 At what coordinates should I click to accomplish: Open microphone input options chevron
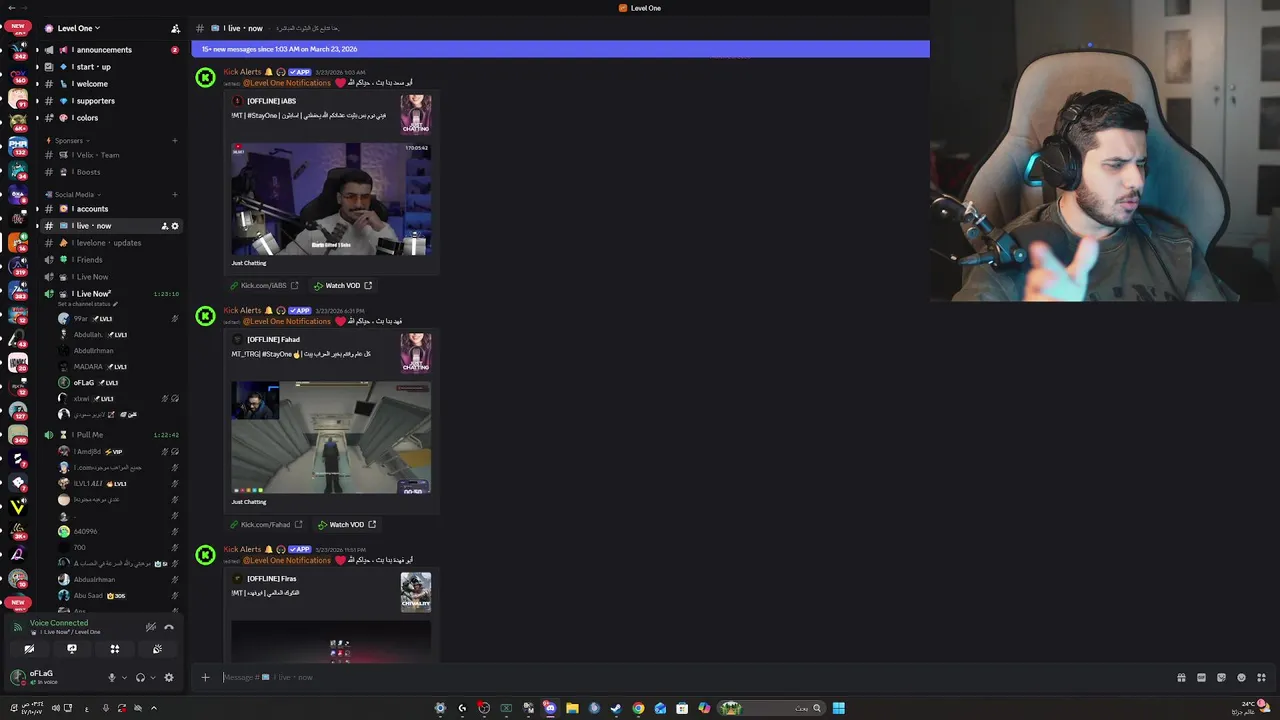tap(124, 677)
